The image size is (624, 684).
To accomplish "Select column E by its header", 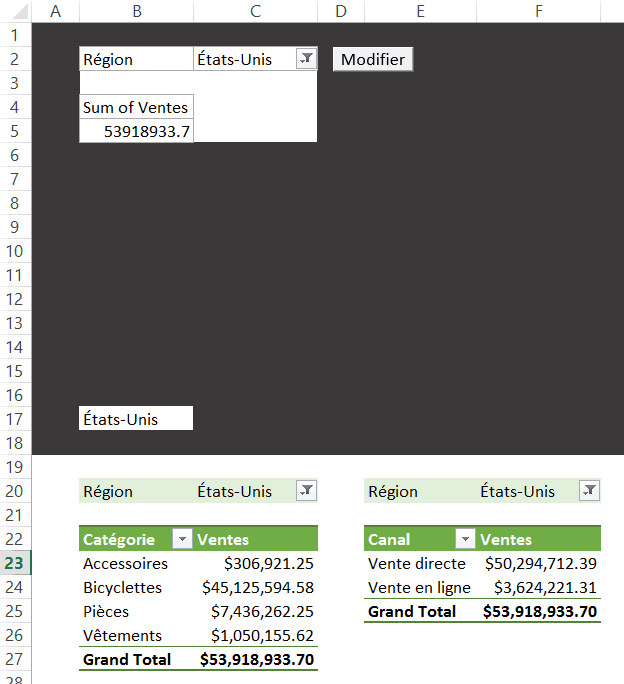I will (420, 11).
